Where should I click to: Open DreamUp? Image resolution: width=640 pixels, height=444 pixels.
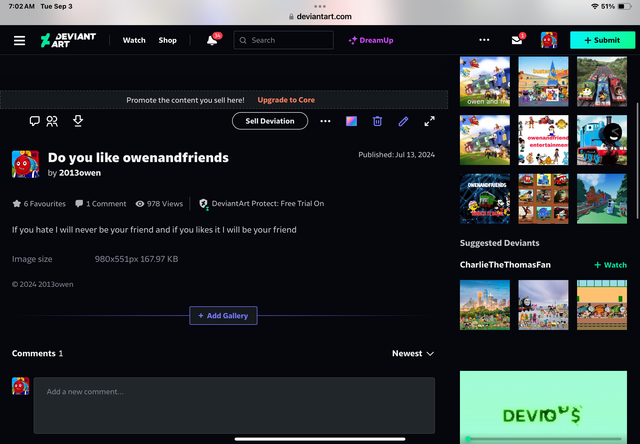click(x=371, y=40)
